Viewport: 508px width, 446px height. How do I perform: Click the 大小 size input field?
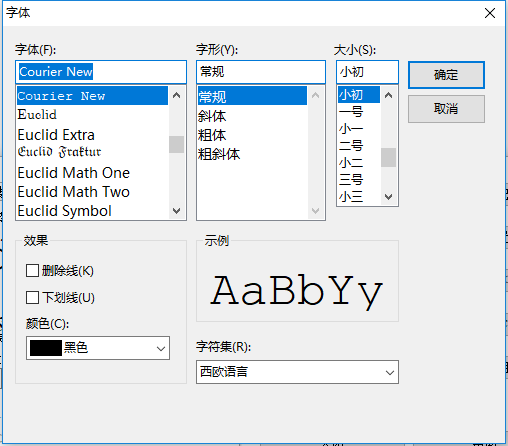367,72
